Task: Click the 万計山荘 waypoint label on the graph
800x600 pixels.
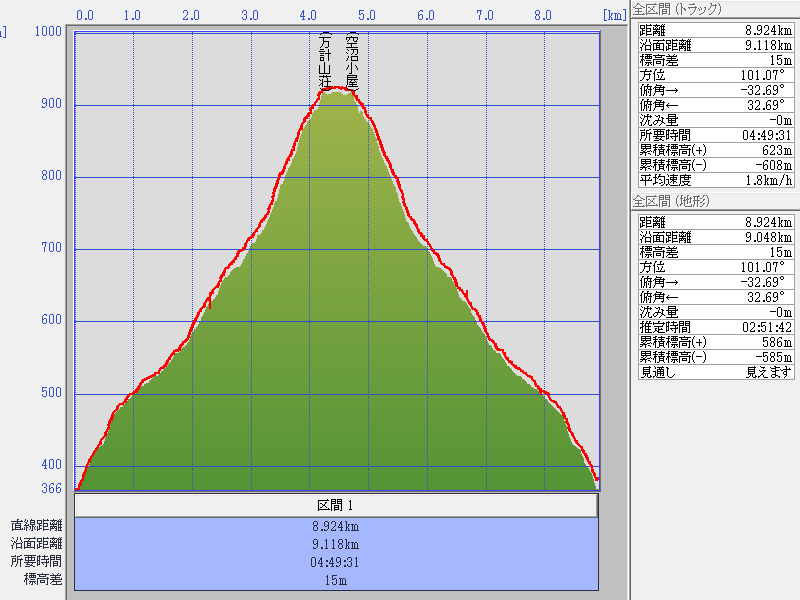Action: pos(325,61)
